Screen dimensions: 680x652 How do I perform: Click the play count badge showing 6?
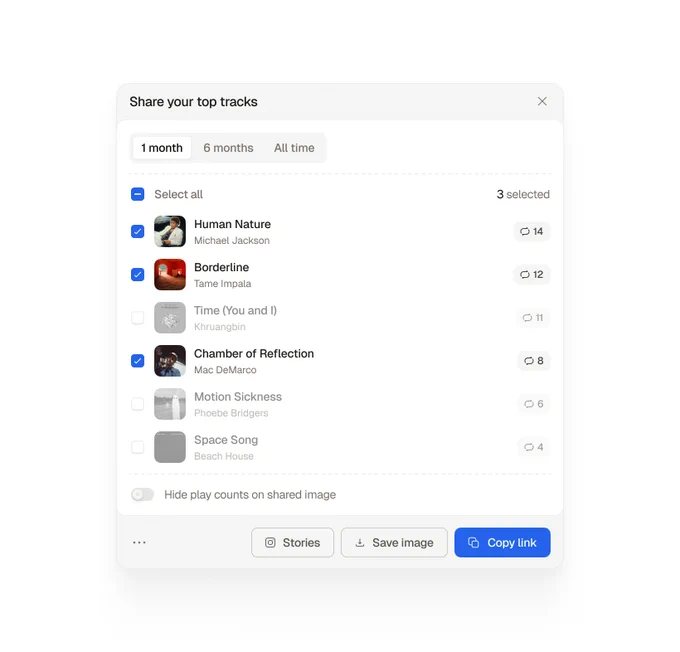tap(534, 404)
